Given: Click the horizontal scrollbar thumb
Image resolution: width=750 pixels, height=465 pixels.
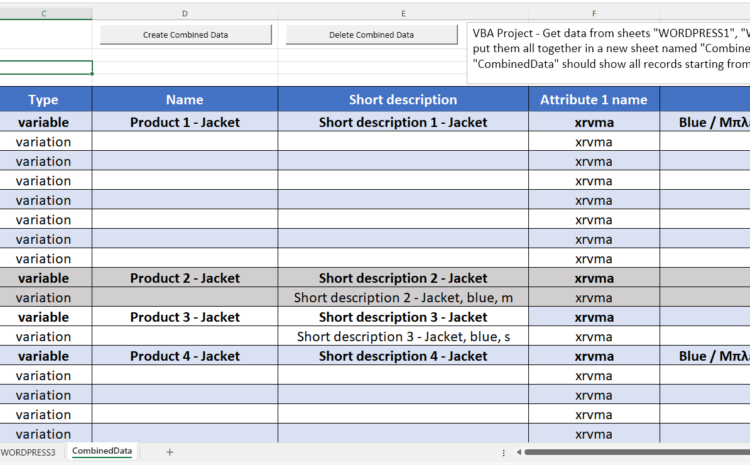Looking at the screenshot, I should click(x=637, y=452).
